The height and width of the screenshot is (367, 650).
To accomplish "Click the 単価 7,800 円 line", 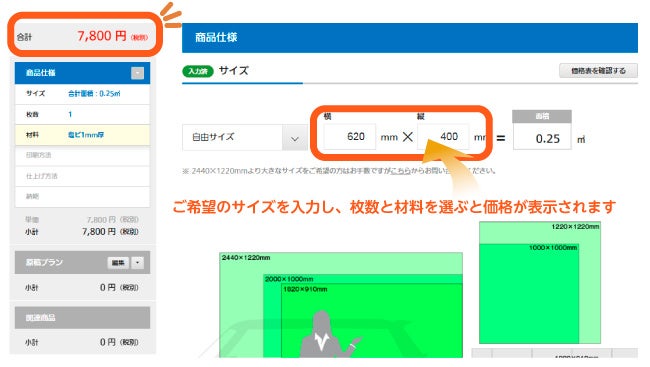I will click(x=82, y=220).
